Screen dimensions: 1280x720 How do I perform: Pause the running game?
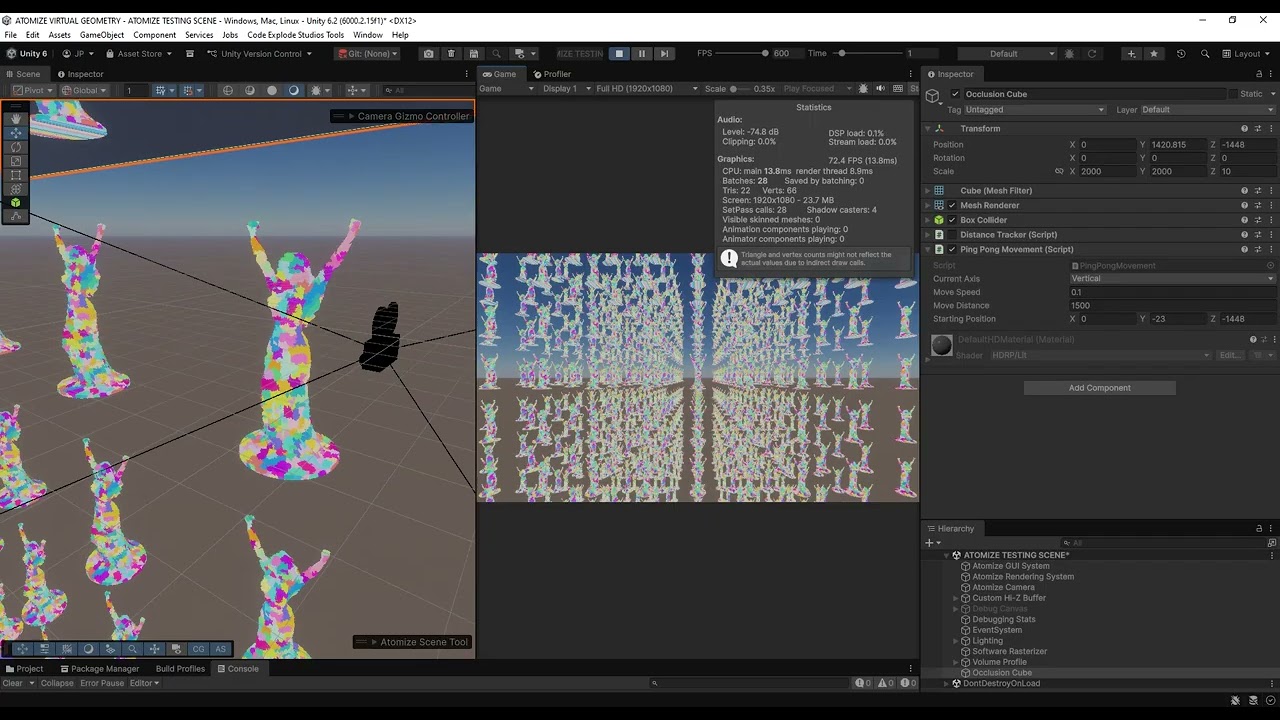click(x=642, y=54)
